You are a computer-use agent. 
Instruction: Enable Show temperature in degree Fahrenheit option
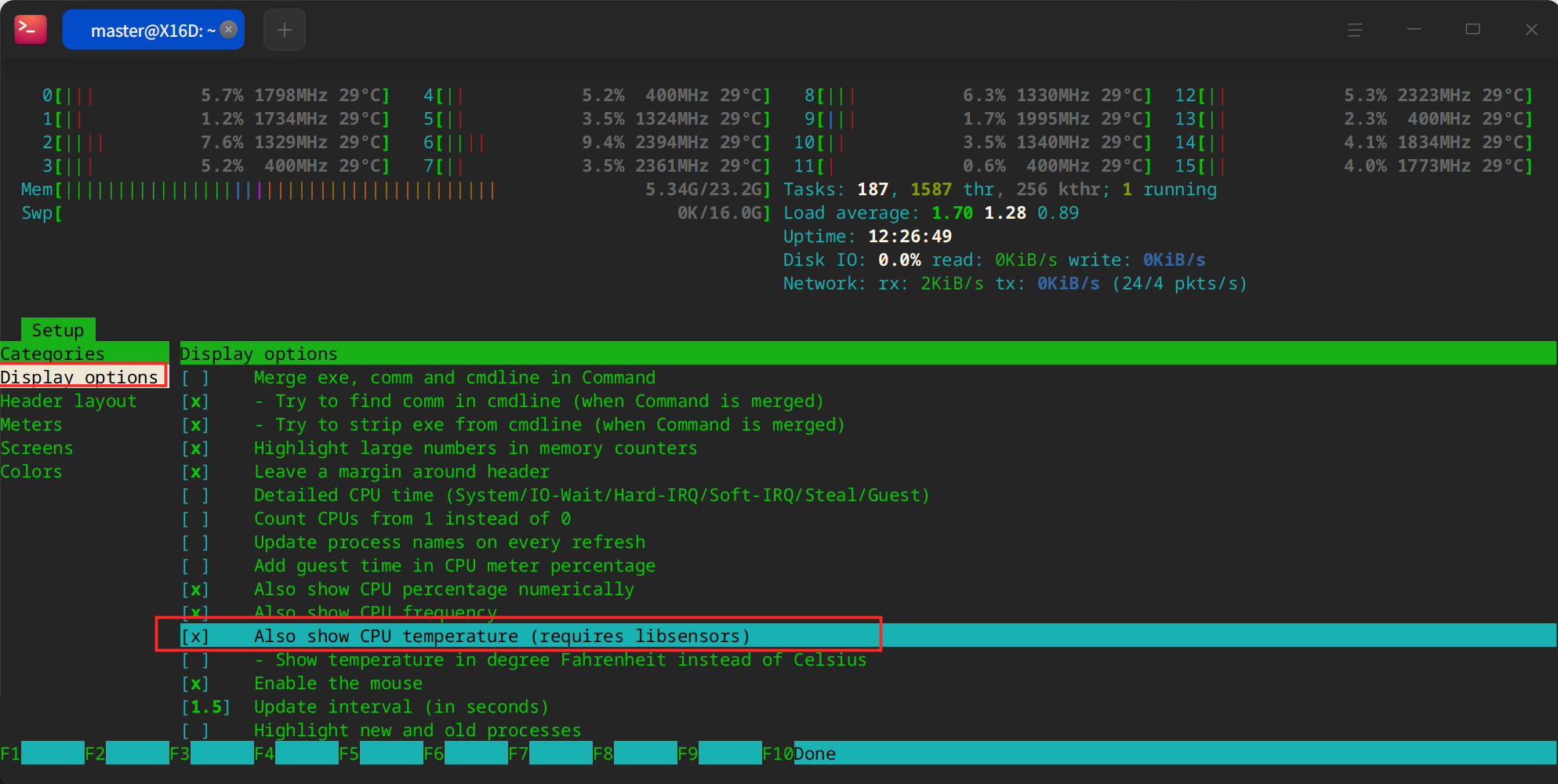tap(195, 660)
